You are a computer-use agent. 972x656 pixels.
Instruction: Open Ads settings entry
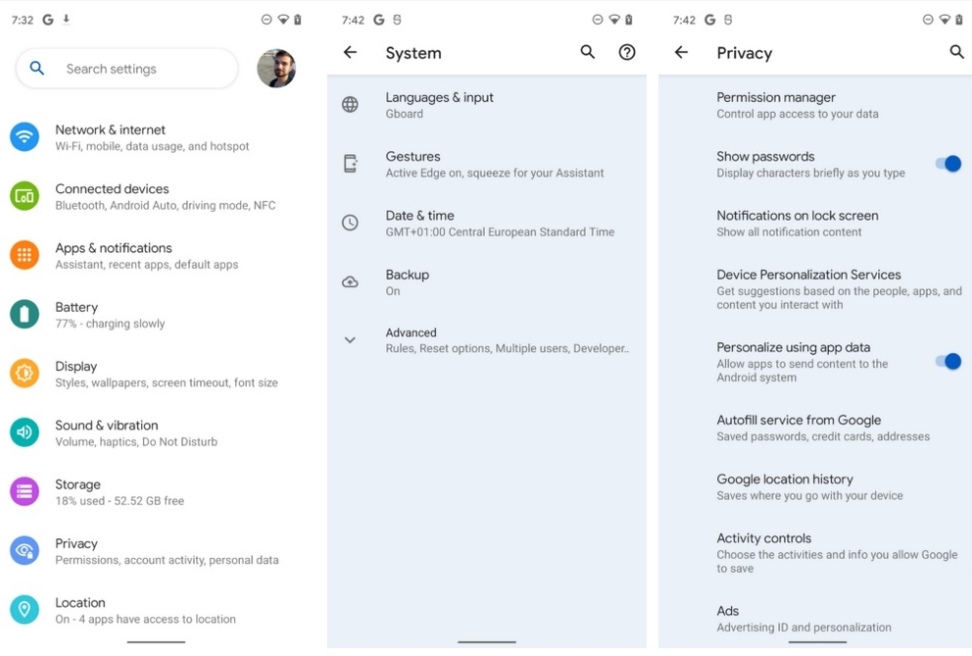[x=815, y=619]
